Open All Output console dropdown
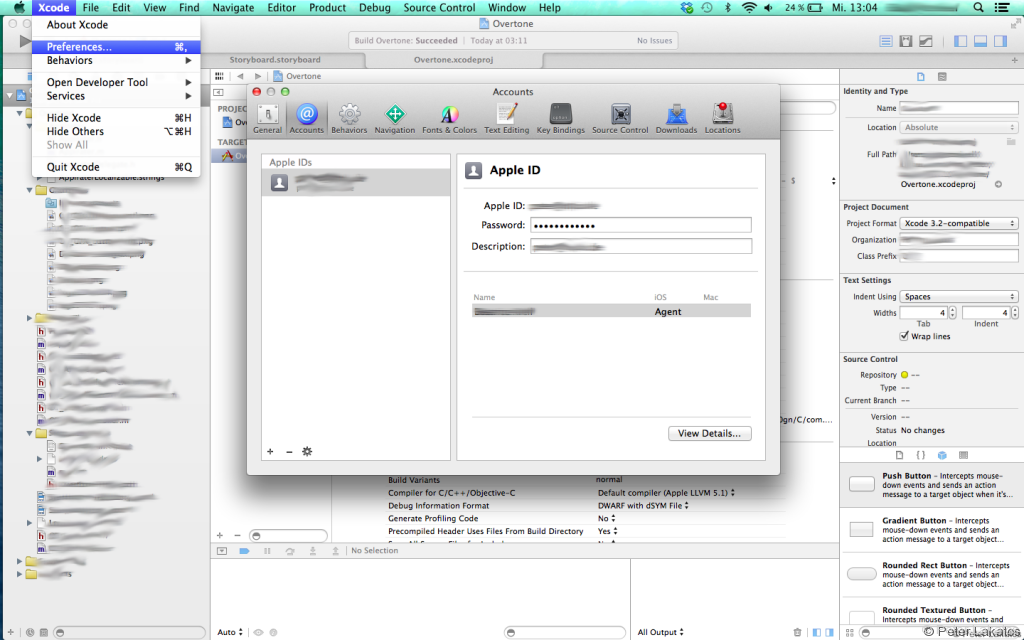Image resolution: width=1024 pixels, height=640 pixels. click(660, 632)
